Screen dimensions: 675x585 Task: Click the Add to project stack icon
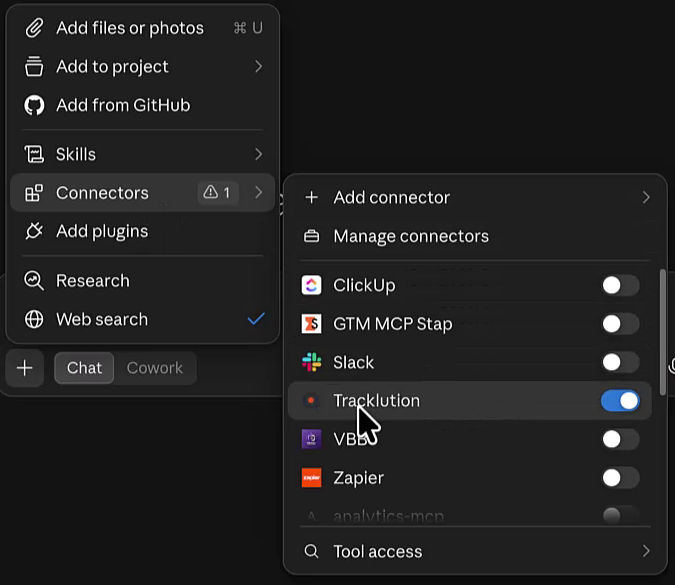(34, 67)
